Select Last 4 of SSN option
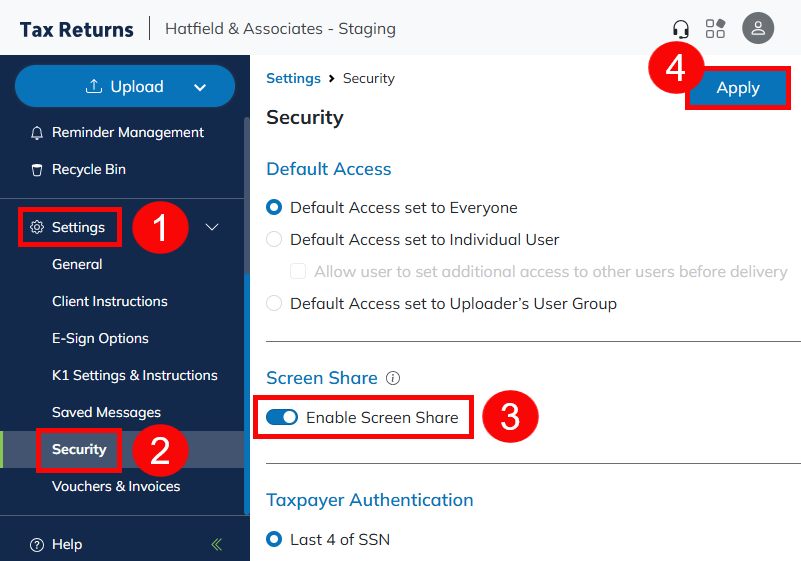Image resolution: width=801 pixels, height=561 pixels. click(x=274, y=540)
